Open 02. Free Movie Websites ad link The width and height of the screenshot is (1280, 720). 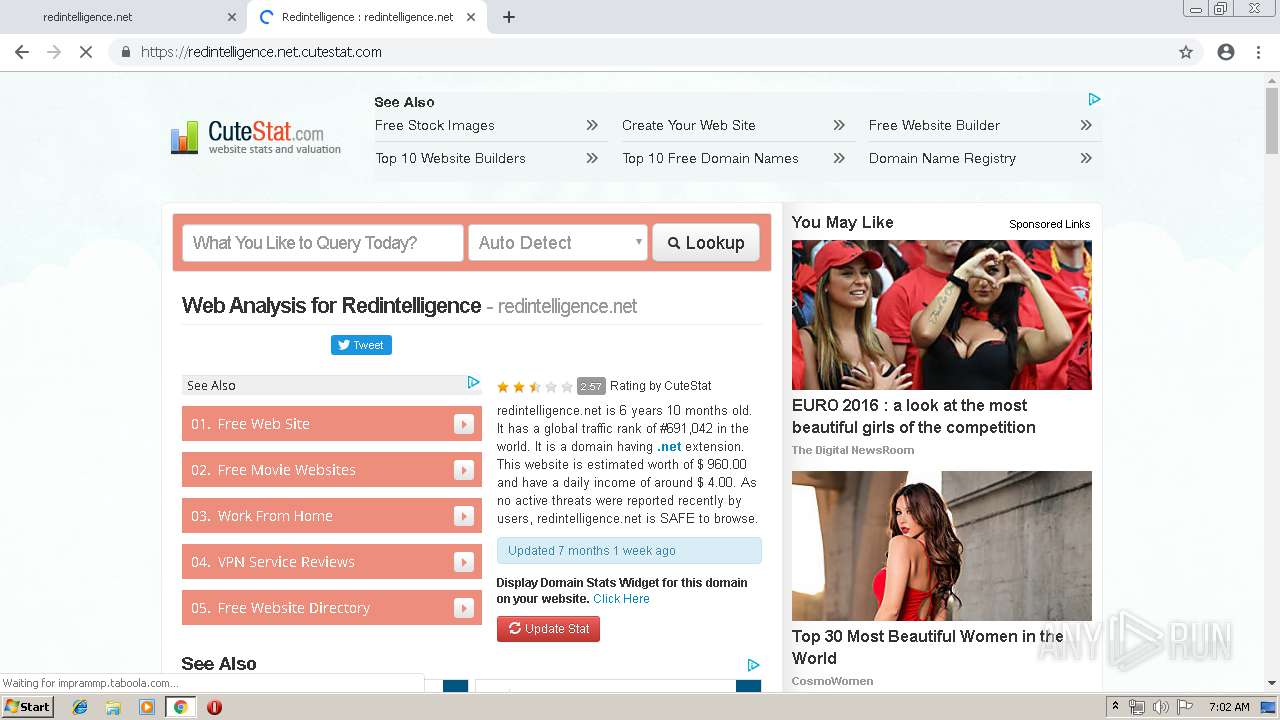coord(332,470)
